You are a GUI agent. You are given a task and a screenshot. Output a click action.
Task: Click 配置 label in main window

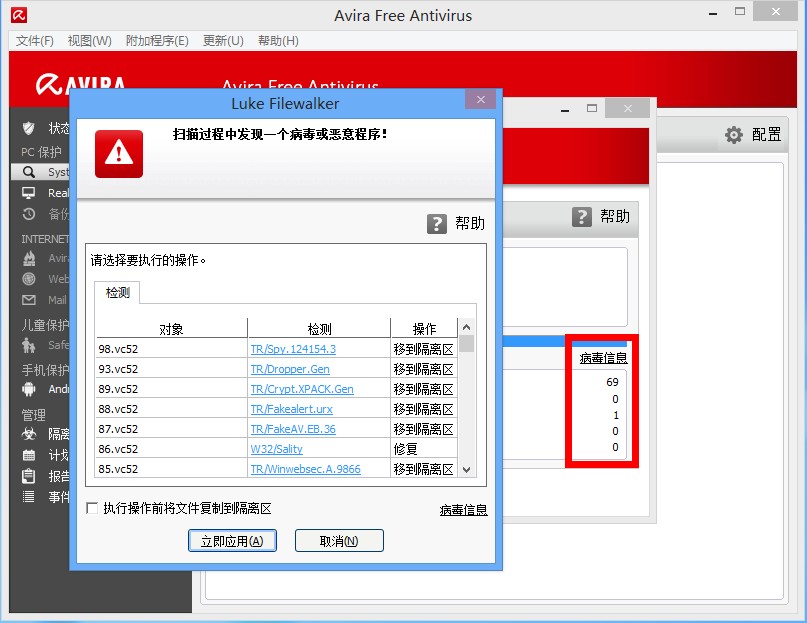pos(766,135)
